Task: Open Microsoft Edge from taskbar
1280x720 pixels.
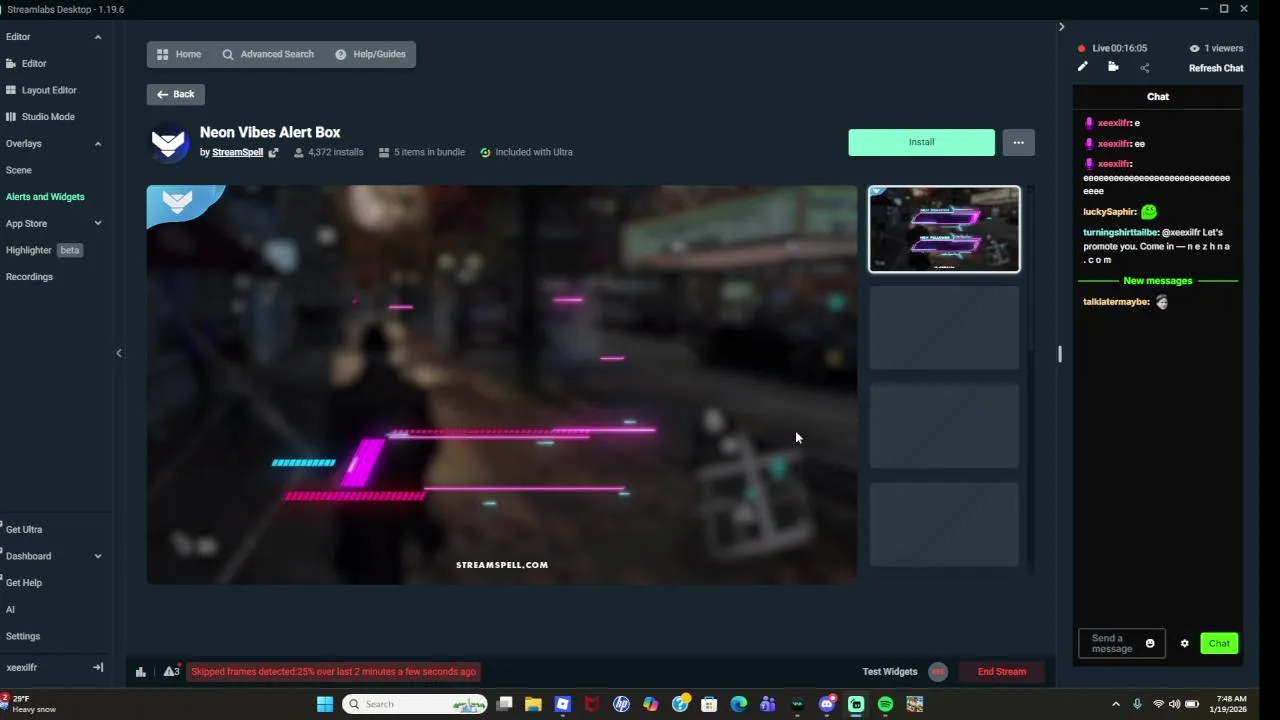Action: [738, 704]
